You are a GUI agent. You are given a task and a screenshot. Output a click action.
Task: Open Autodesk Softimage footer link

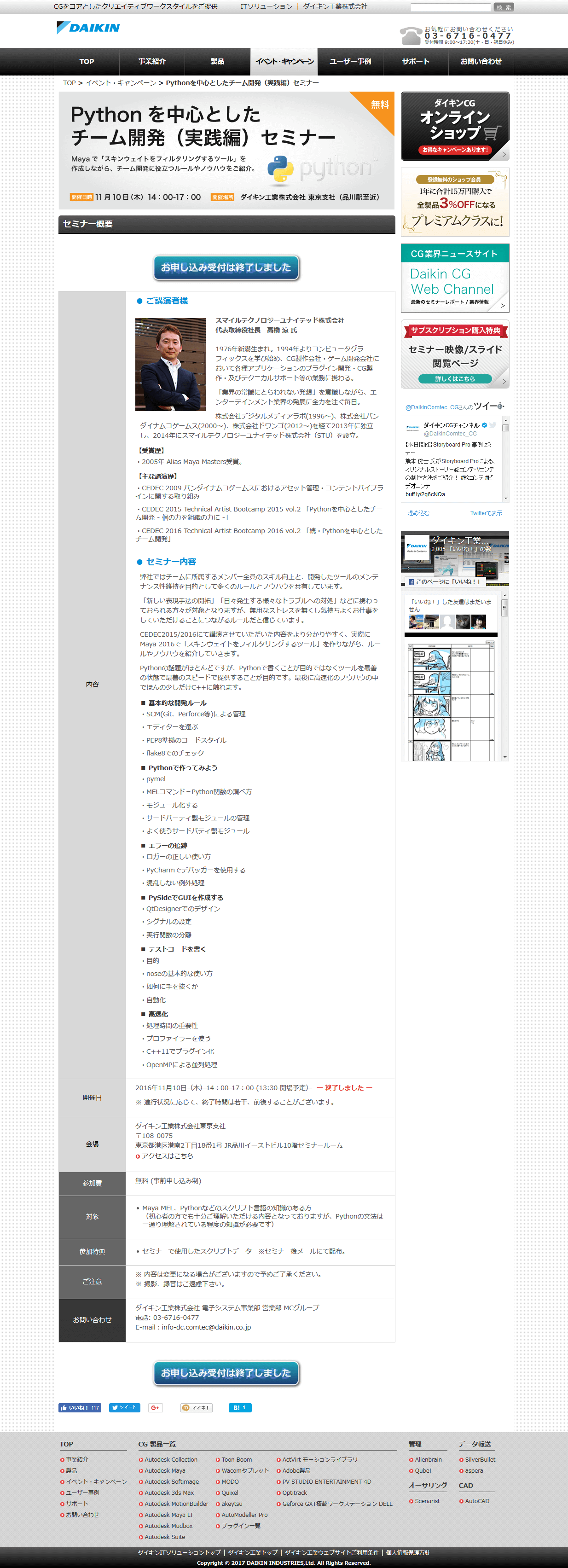coord(171,1481)
